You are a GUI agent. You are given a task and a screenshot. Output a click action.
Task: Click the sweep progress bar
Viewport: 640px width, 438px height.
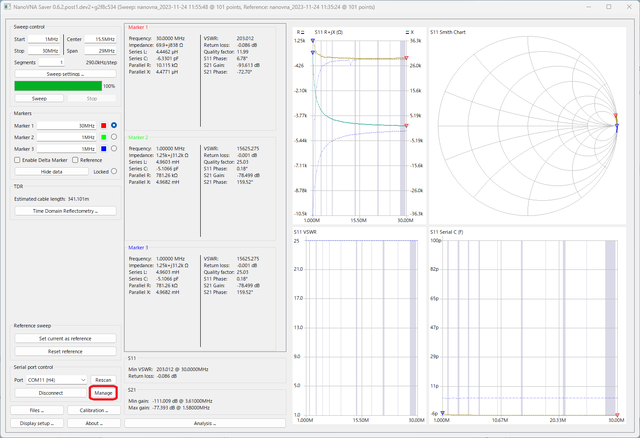click(58, 86)
